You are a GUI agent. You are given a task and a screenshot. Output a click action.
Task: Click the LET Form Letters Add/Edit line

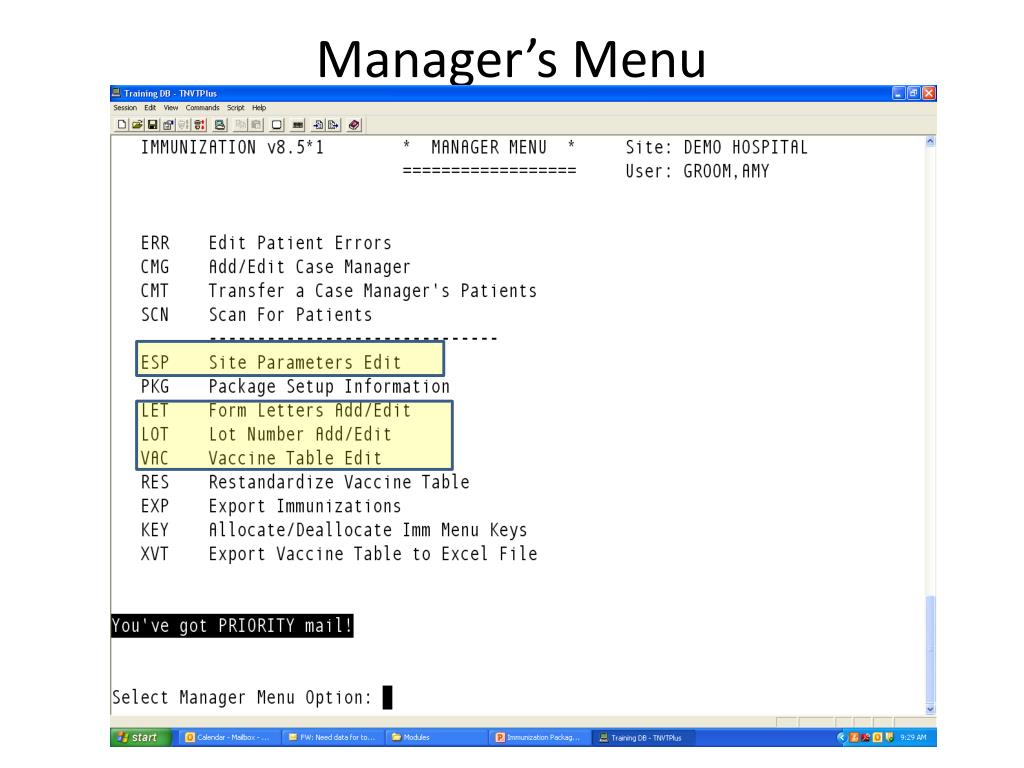(275, 410)
